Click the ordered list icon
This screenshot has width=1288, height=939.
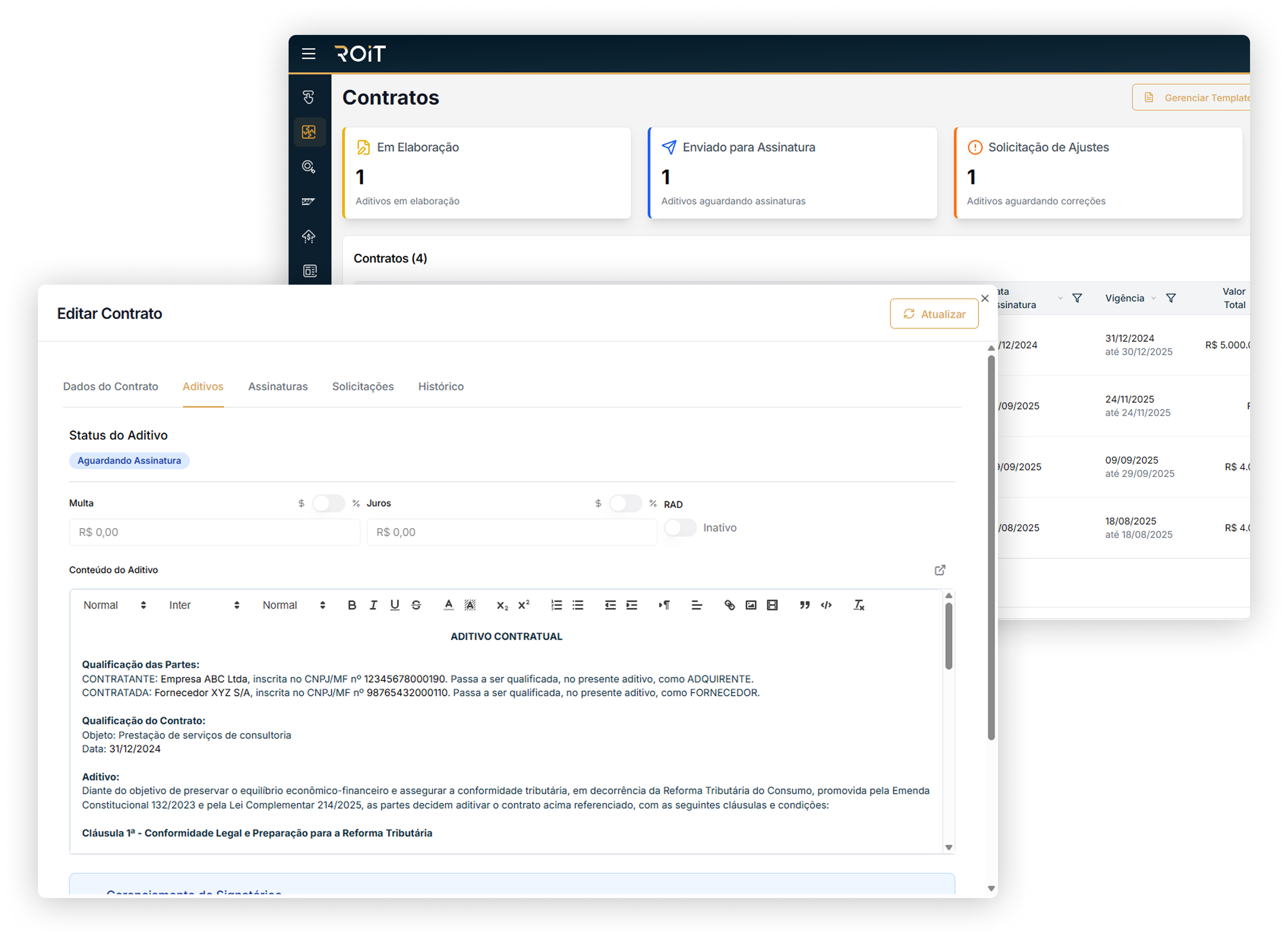(556, 605)
